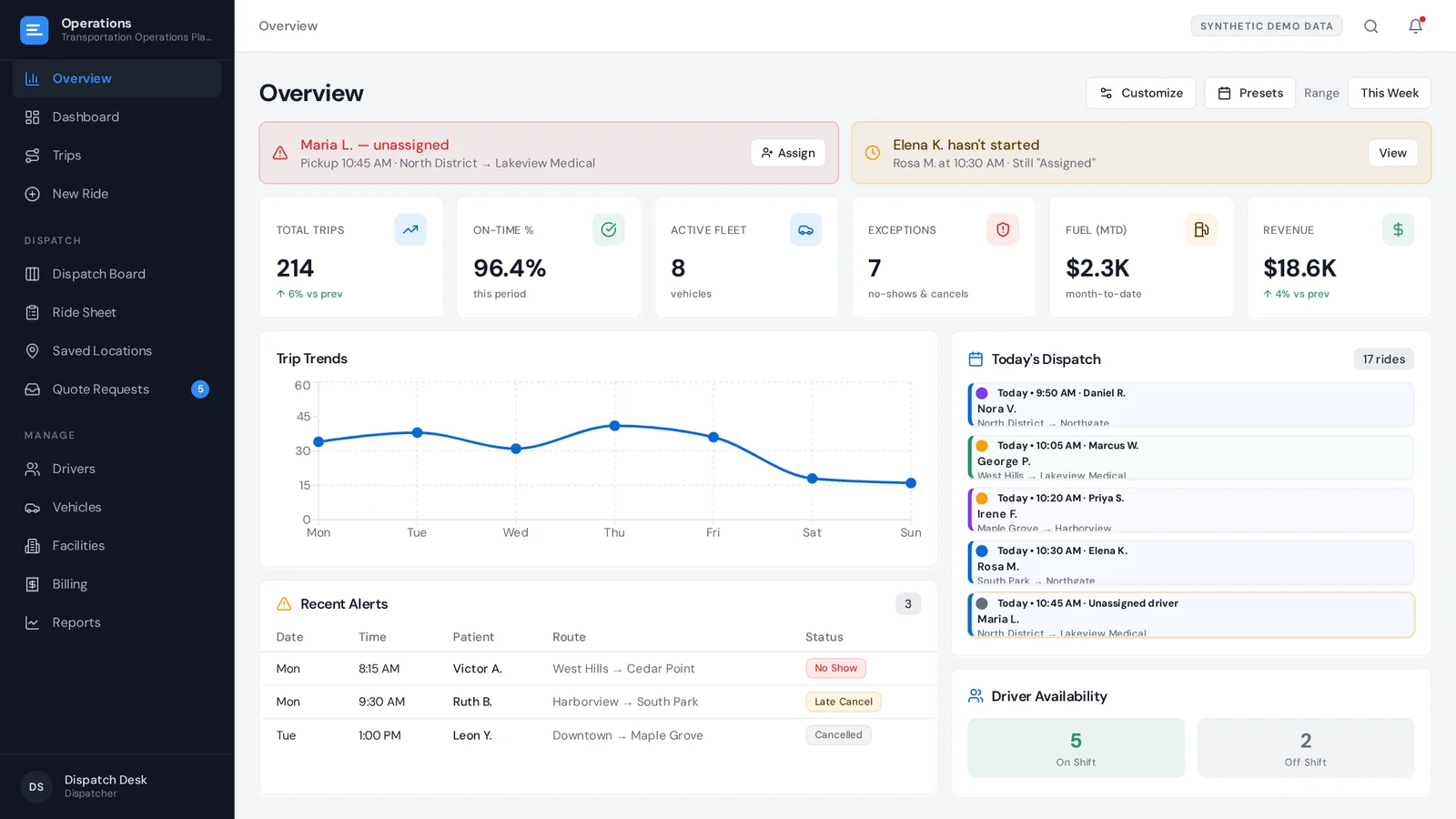
Task: Select New Ride in sidebar
Action: pos(117,194)
